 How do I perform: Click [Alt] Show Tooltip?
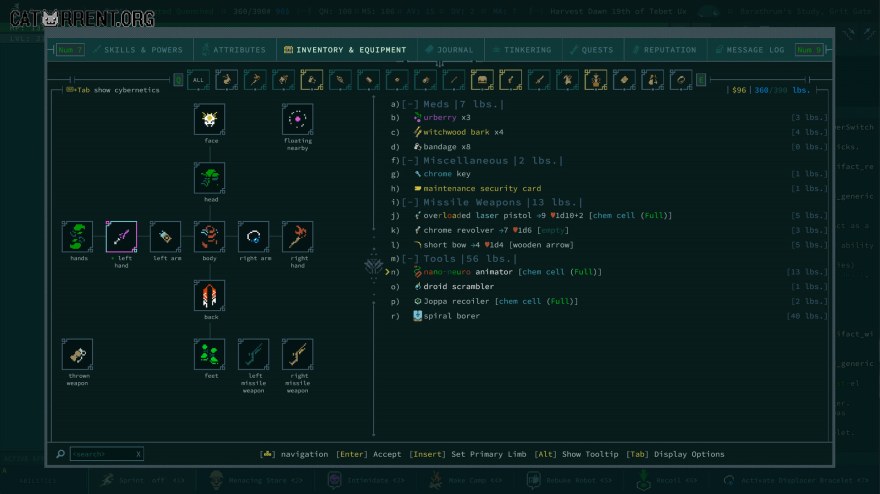click(x=576, y=454)
